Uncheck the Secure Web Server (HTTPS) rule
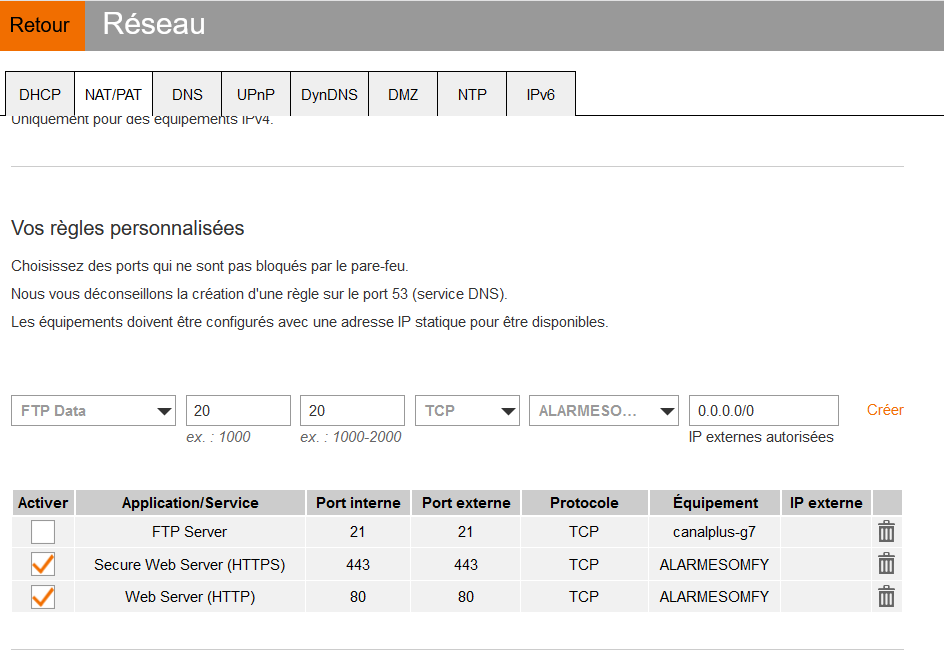 click(43, 564)
